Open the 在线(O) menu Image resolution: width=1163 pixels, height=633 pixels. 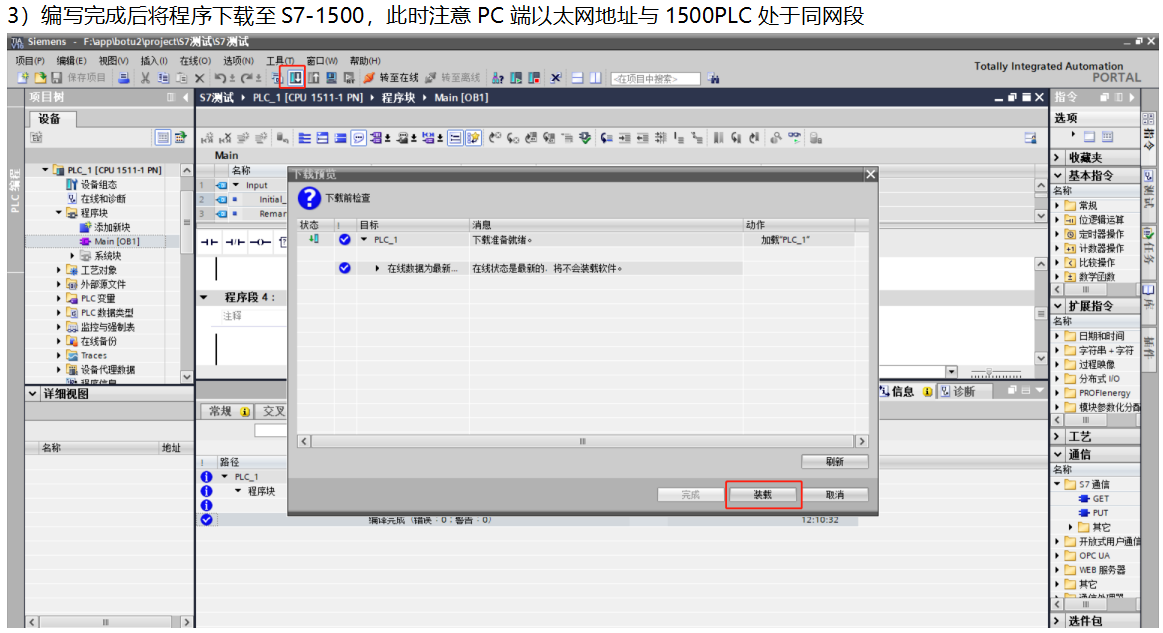pos(195,61)
